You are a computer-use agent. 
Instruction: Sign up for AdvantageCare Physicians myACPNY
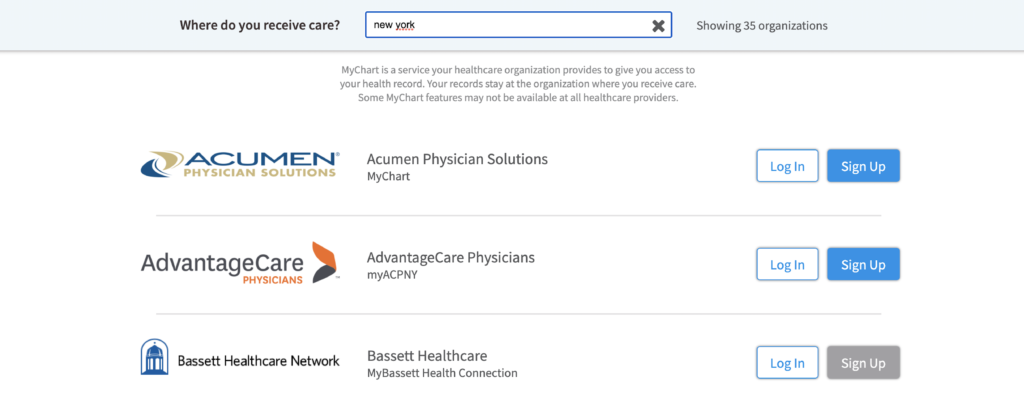(x=863, y=264)
